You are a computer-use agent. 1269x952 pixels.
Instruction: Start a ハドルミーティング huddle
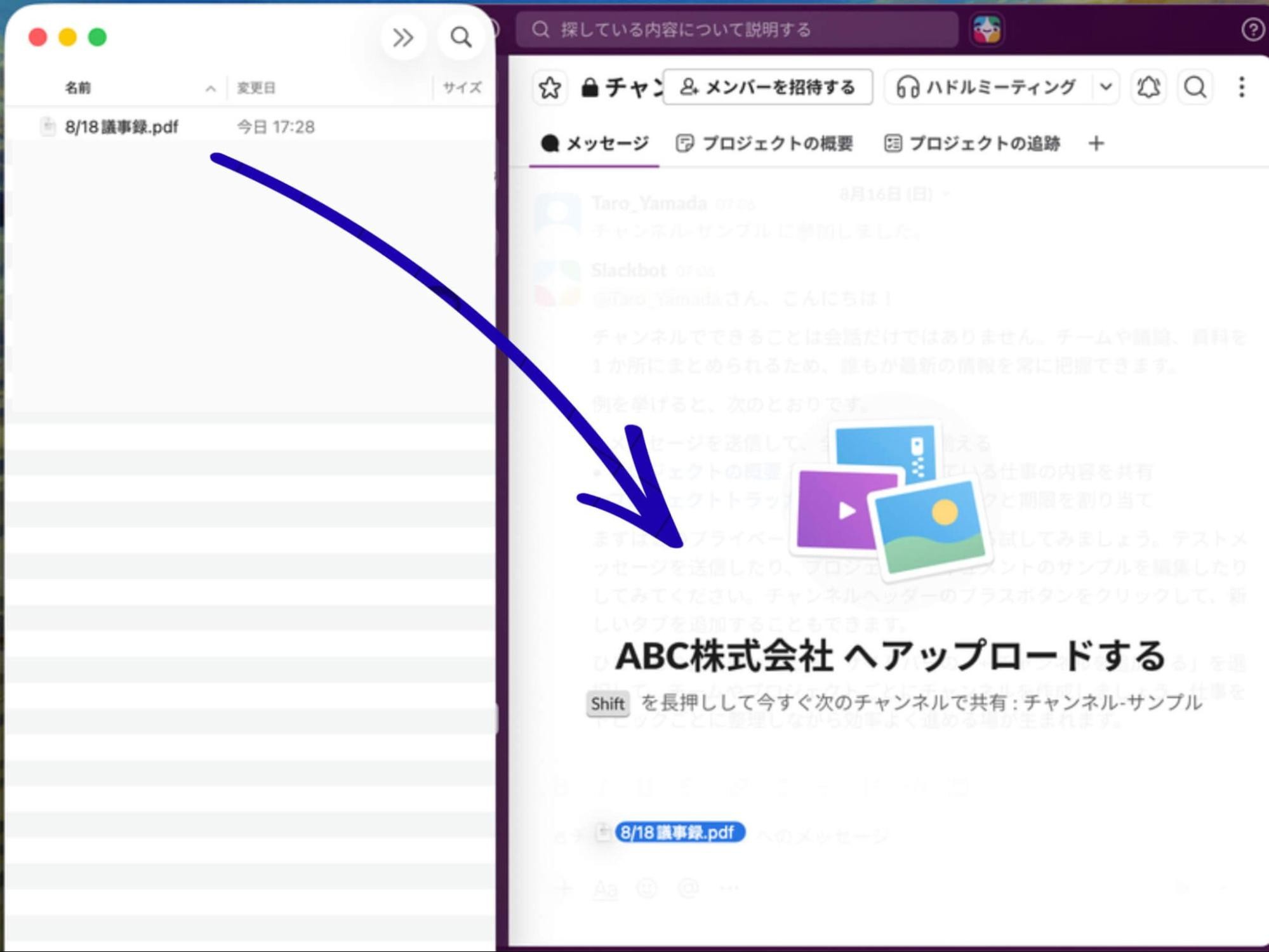pos(988,87)
